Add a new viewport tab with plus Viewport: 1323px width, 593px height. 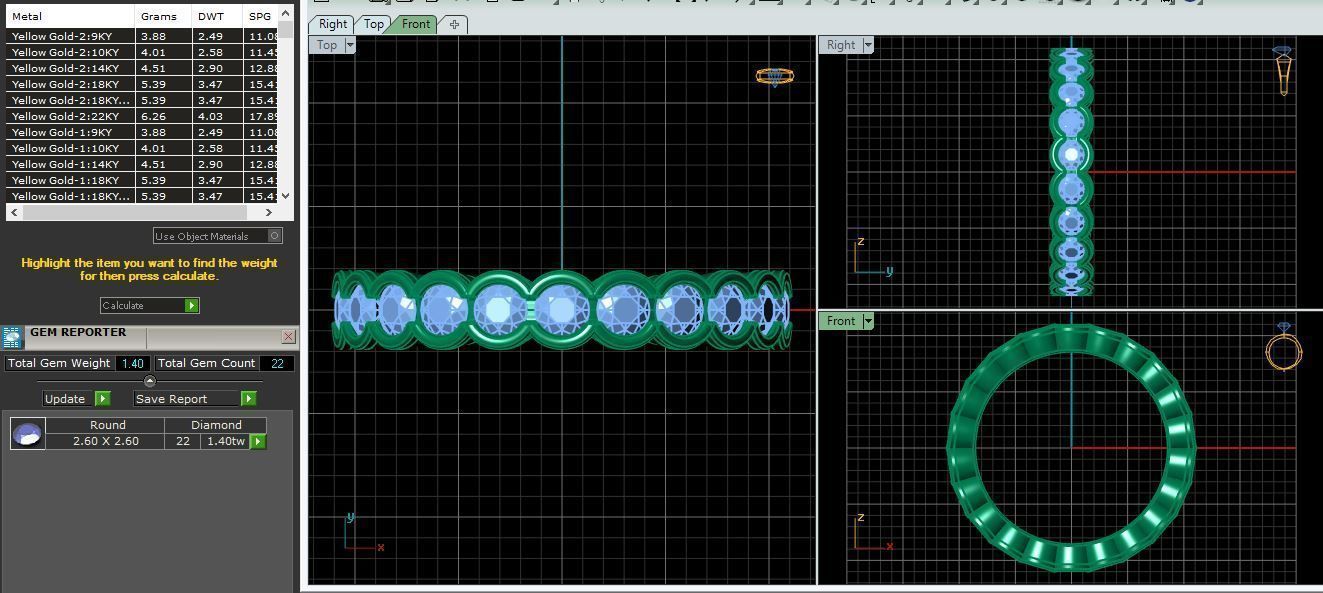454,24
